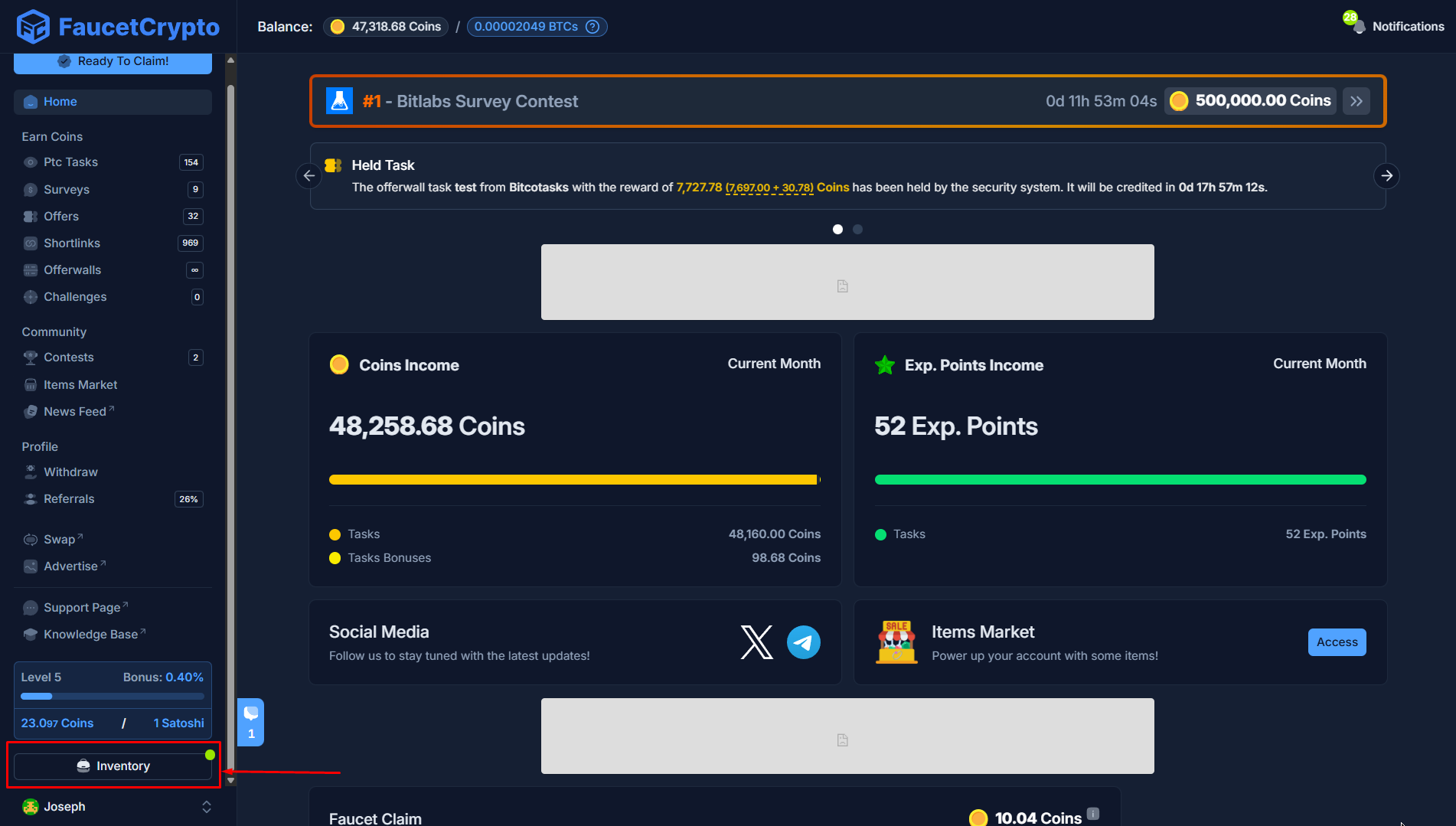1456x826 pixels.
Task: Select Ptc Tasks in the sidebar
Action: tap(70, 162)
